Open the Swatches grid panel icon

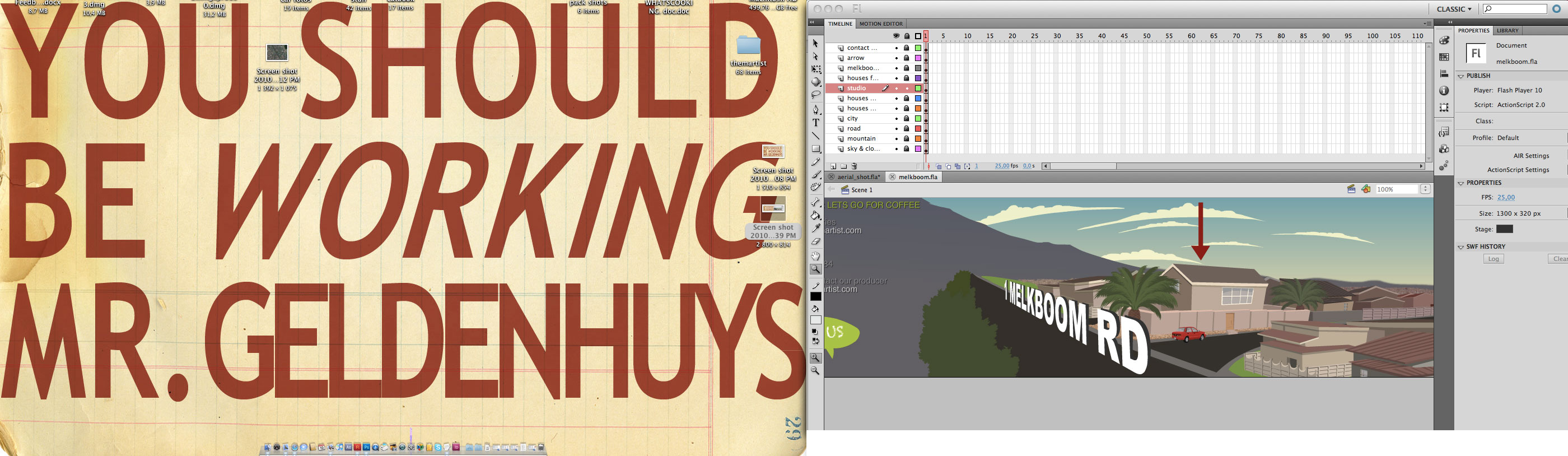coord(1444,57)
